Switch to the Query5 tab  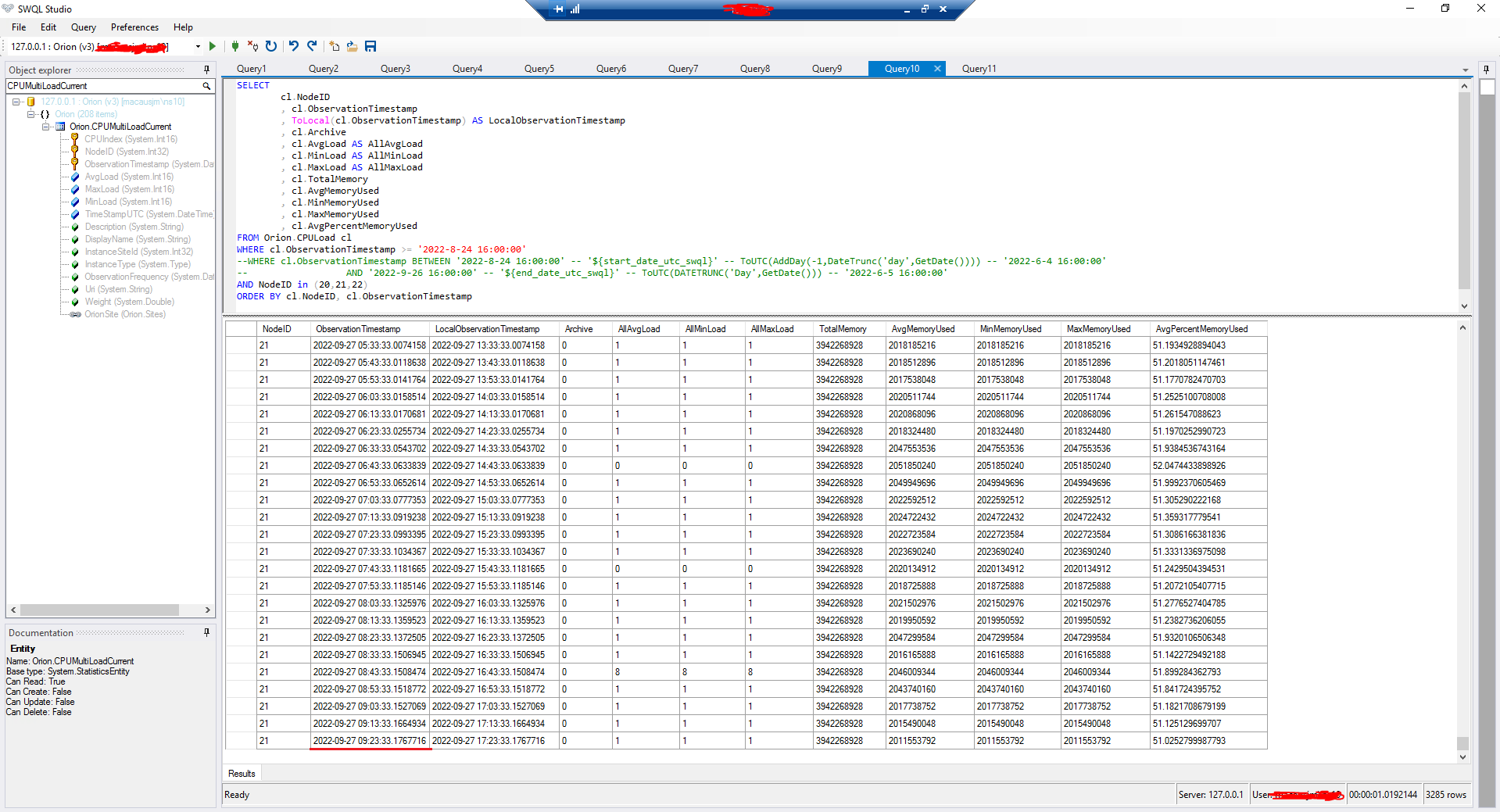(539, 69)
